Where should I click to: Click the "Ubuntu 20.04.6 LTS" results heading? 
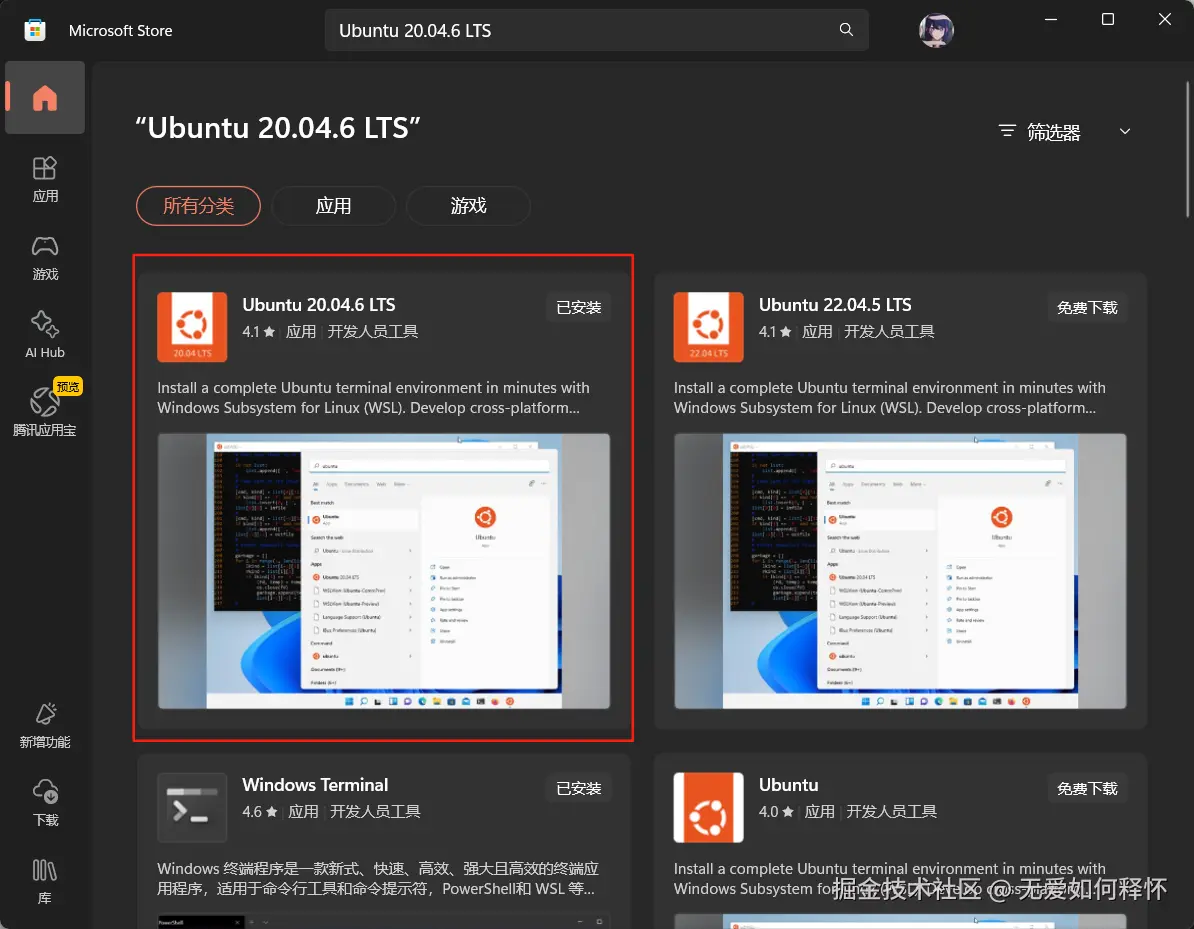(x=278, y=128)
